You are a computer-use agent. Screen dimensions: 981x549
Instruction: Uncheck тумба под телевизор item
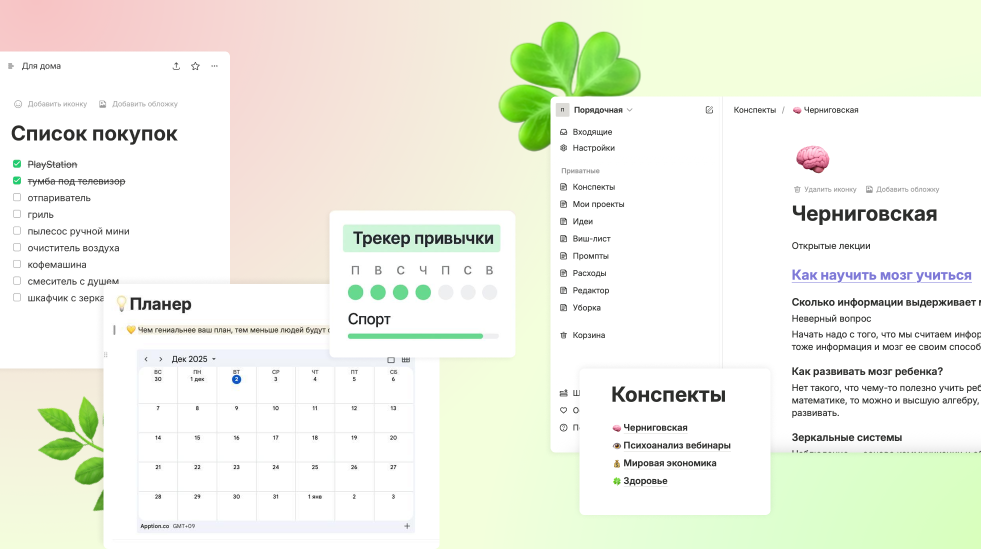tap(17, 181)
